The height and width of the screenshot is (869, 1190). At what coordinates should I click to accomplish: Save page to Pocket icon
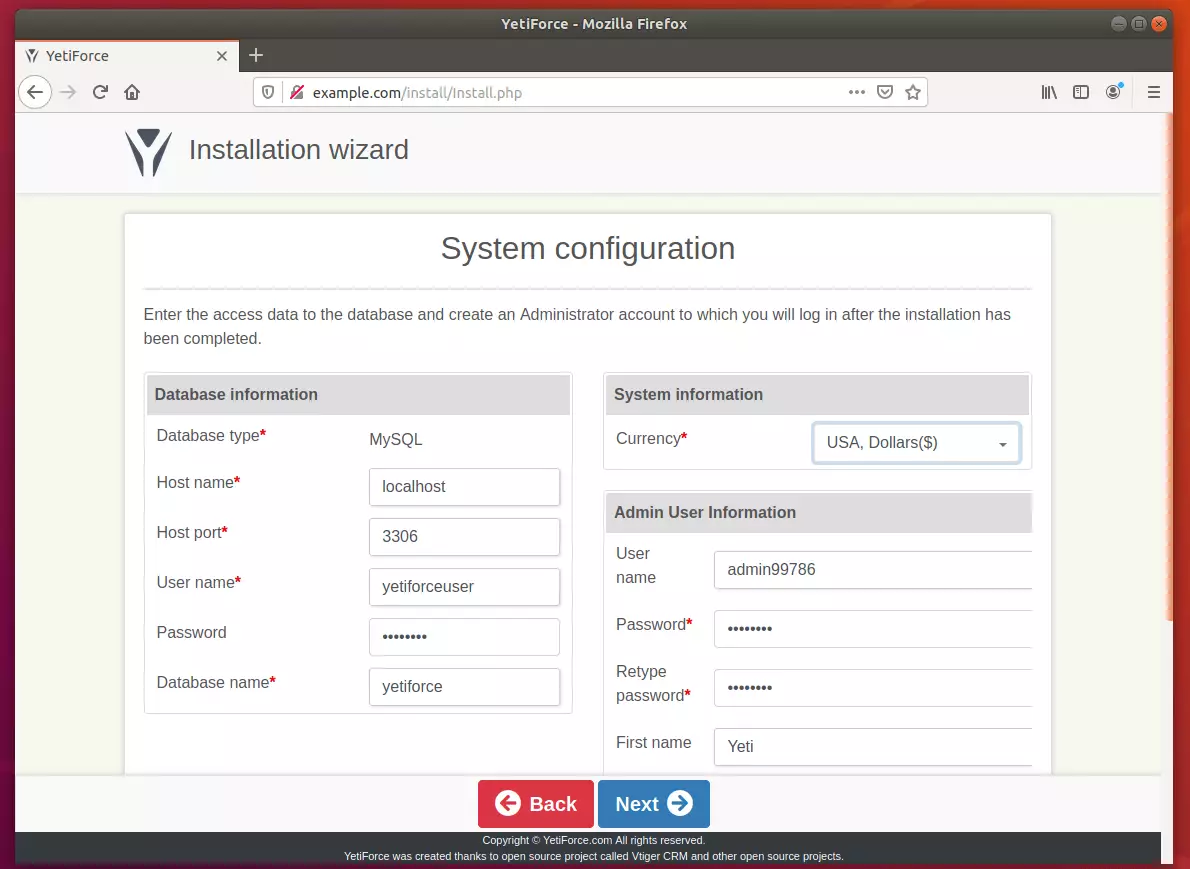(x=885, y=93)
